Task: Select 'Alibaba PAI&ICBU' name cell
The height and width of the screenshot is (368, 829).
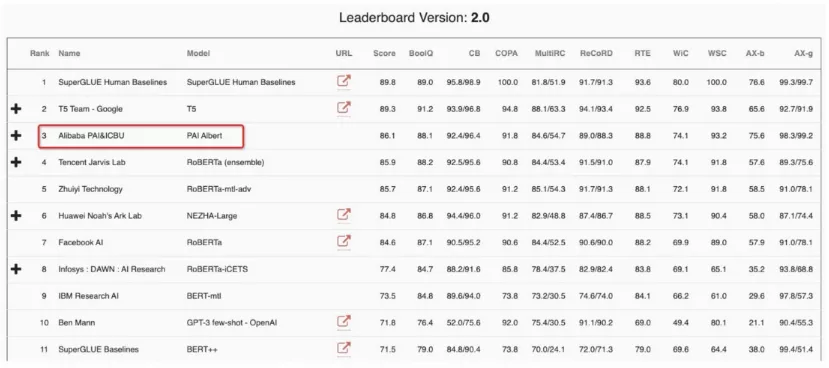Action: [91, 136]
